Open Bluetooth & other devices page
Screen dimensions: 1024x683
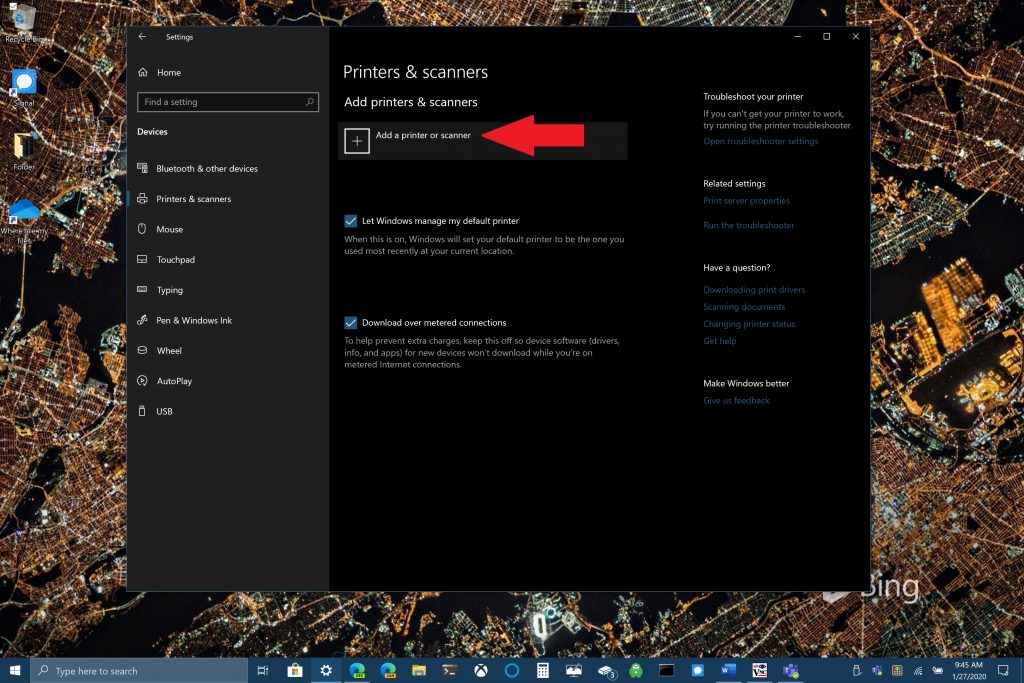tap(207, 168)
